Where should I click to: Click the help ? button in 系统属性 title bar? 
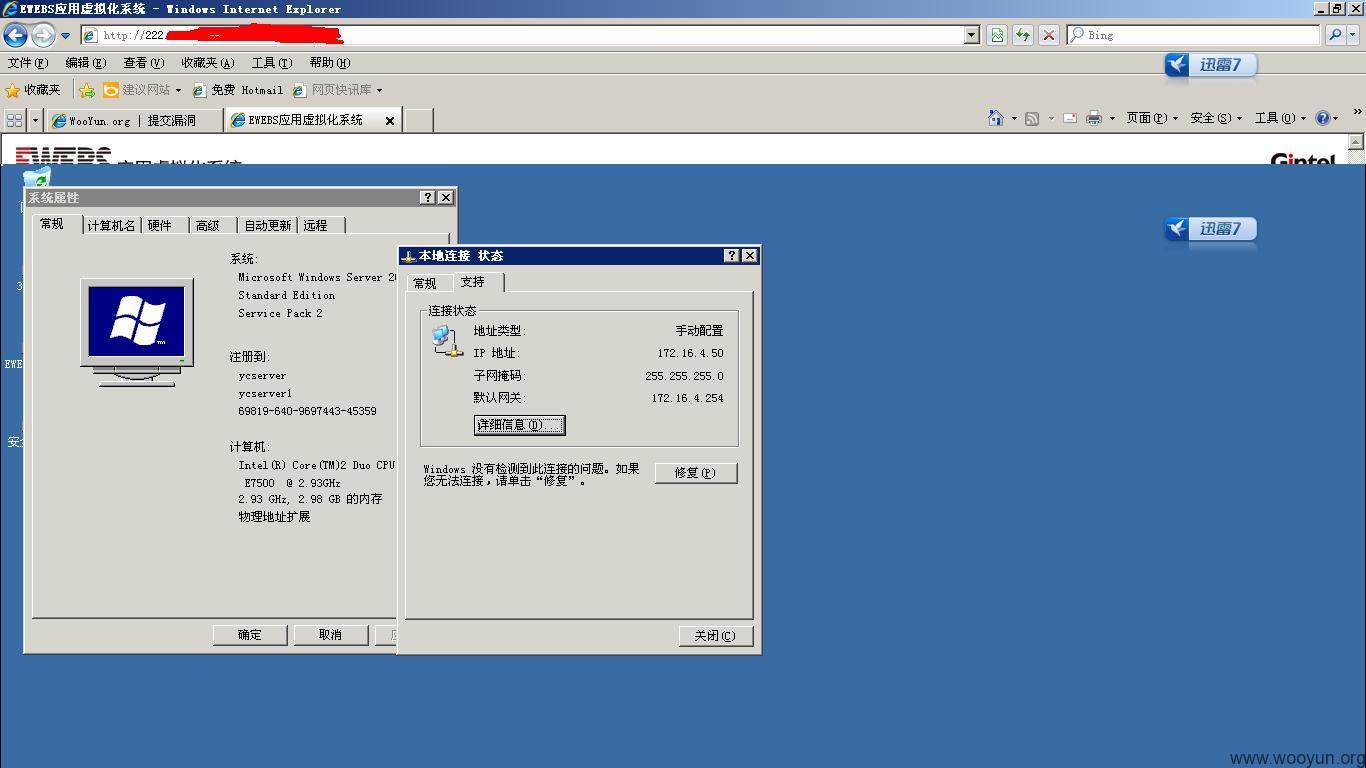click(428, 198)
